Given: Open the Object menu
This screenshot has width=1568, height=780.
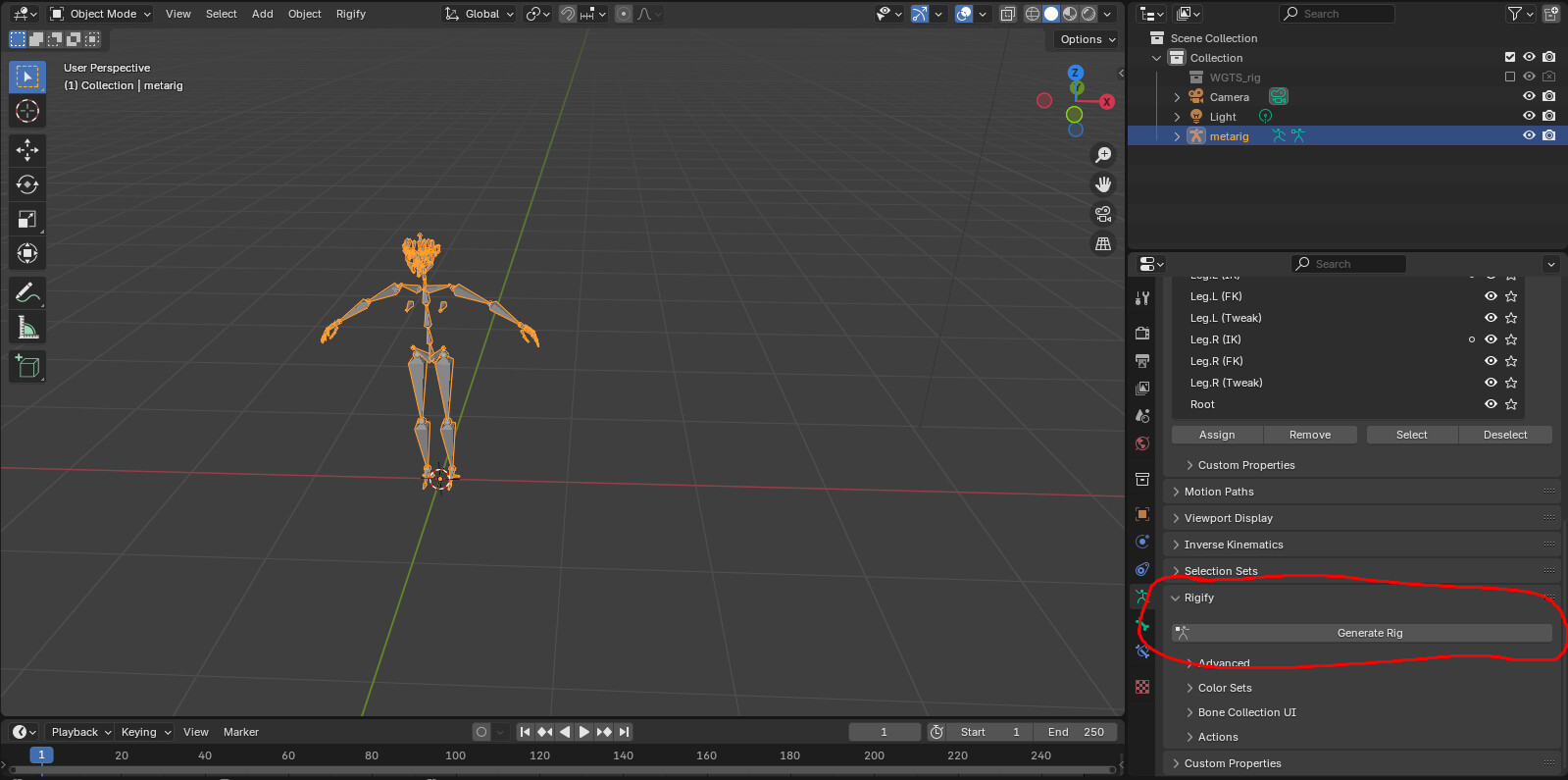Looking at the screenshot, I should click(305, 14).
